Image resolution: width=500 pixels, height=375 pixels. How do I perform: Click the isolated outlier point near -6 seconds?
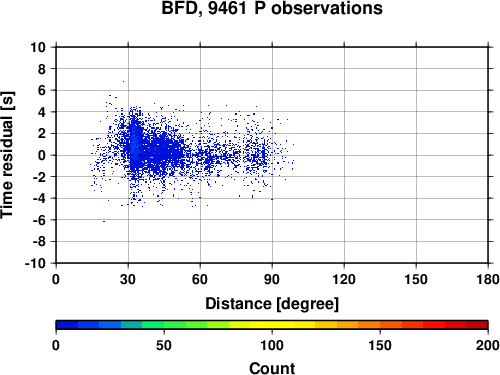pyautogui.click(x=104, y=221)
